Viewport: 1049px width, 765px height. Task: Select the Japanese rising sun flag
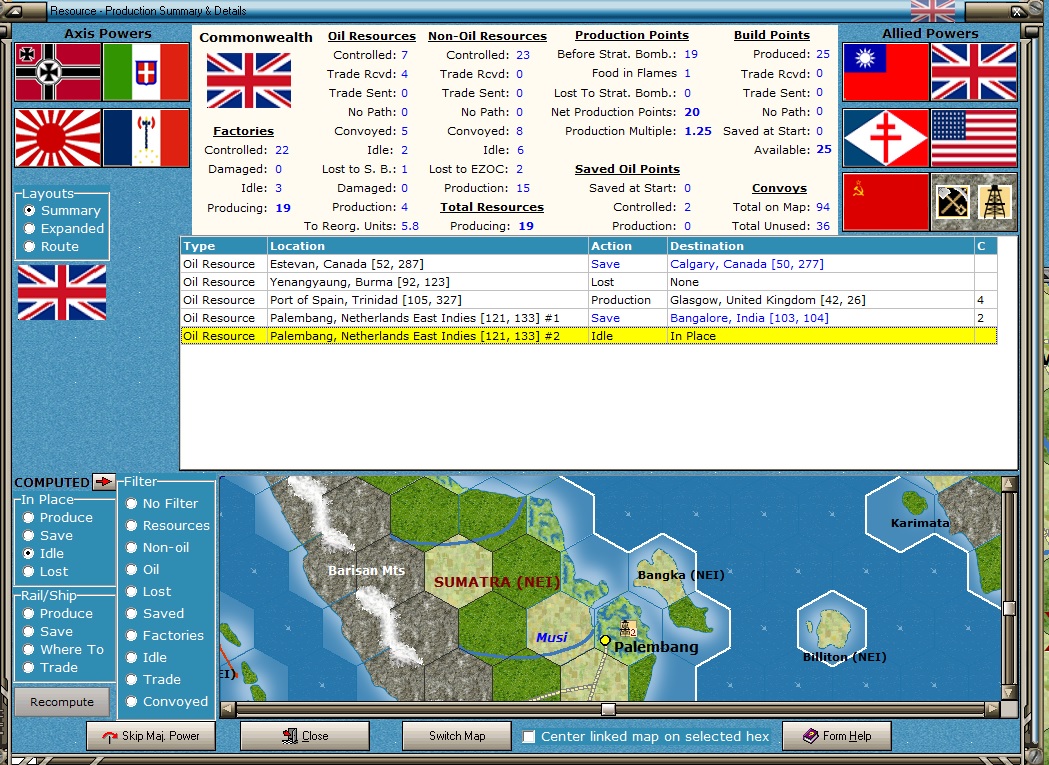[x=58, y=138]
